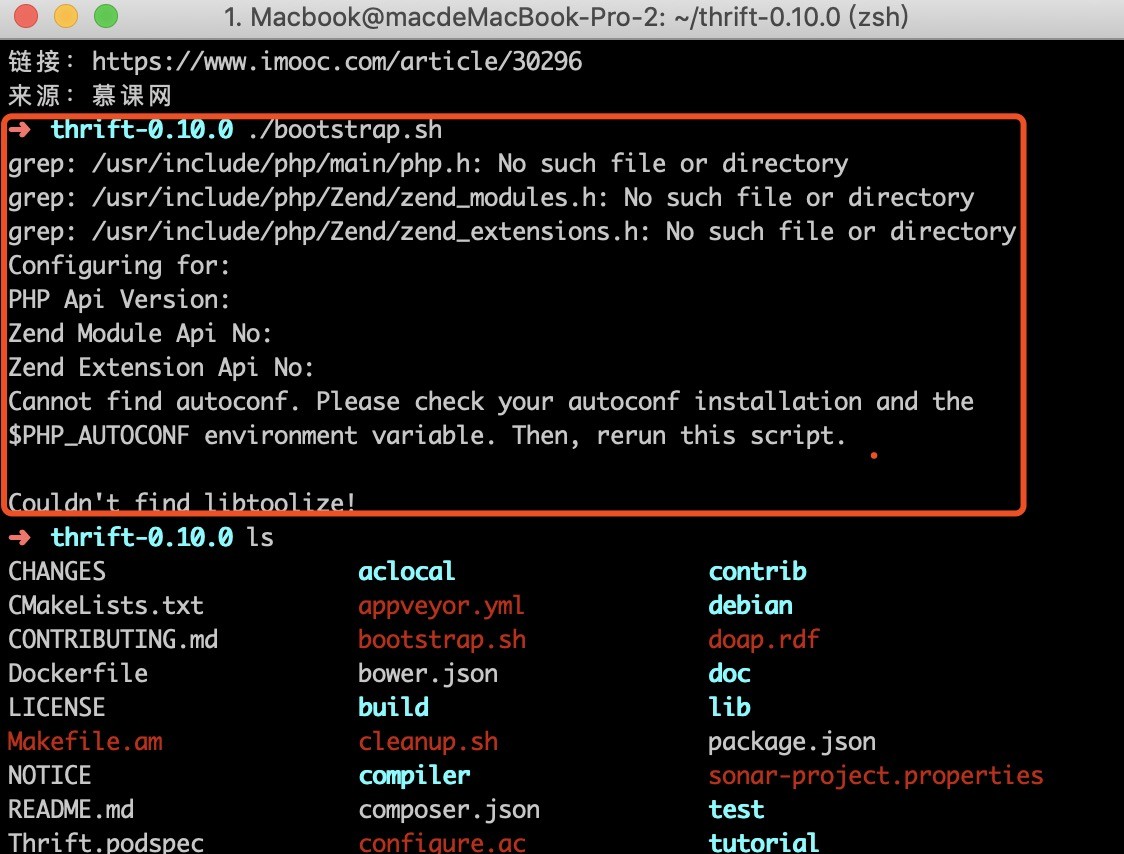Click the doc directory name
1124x854 pixels.
tap(729, 673)
